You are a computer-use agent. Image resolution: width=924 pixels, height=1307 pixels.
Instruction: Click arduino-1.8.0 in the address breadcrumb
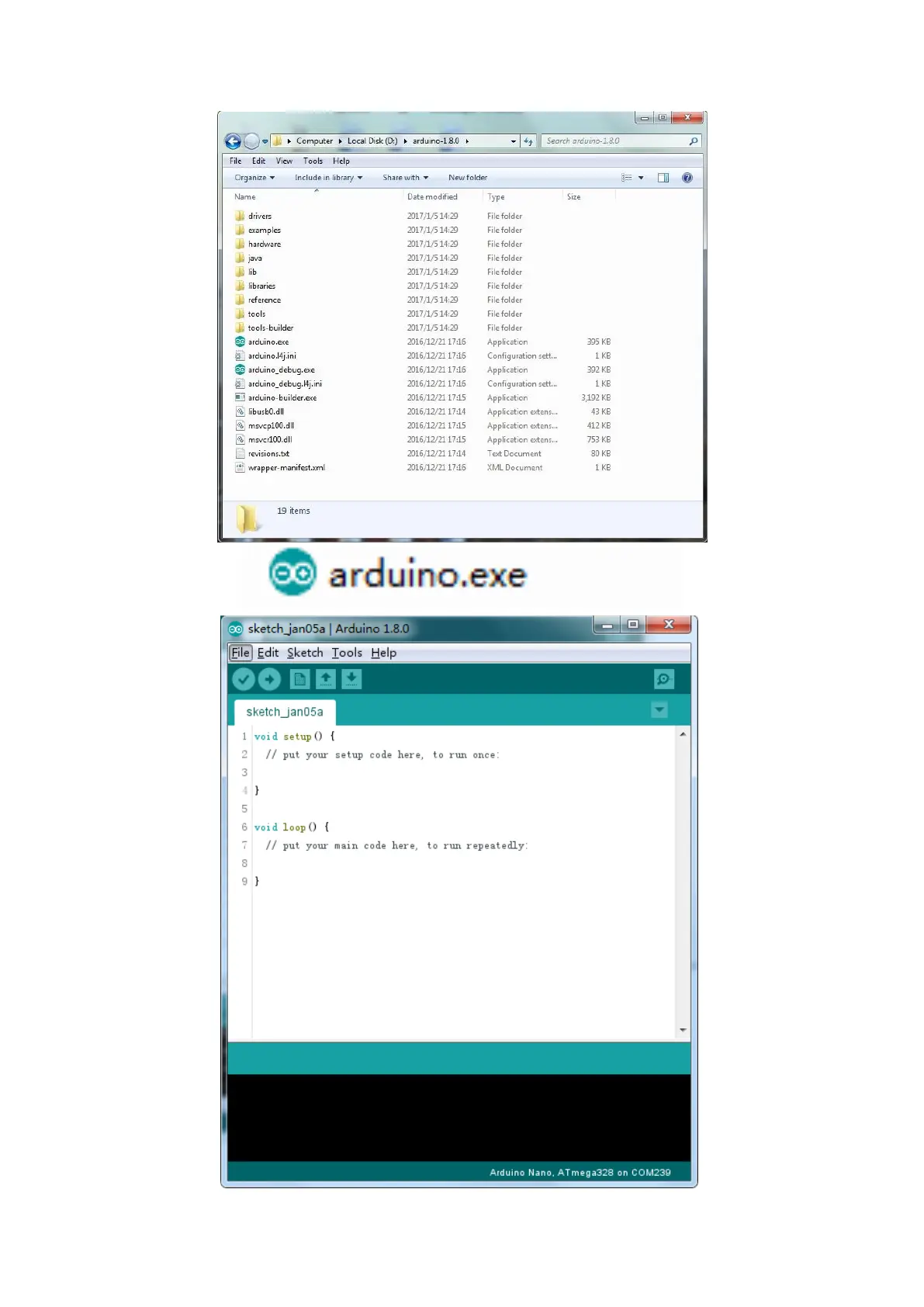(x=436, y=141)
